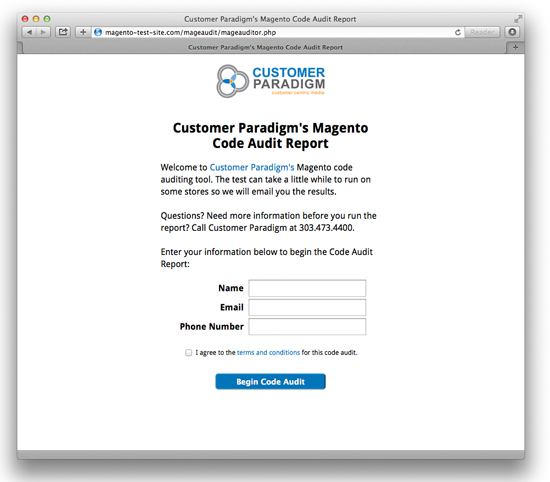This screenshot has height=482, width=550.
Task: Open the terms and conditions link
Action: [x=268, y=353]
